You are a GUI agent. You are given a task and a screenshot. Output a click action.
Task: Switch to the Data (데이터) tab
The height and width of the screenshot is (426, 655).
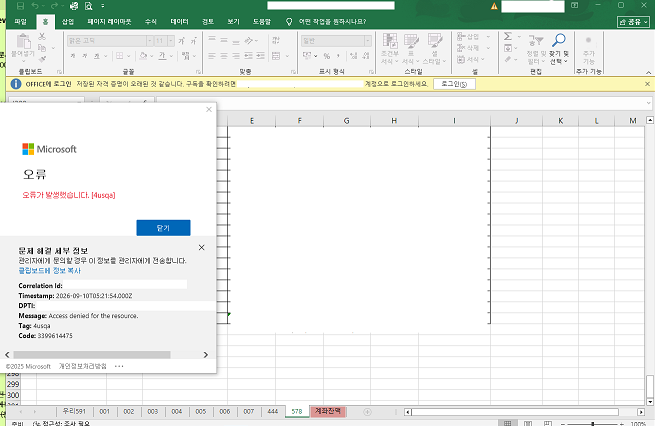pos(179,22)
